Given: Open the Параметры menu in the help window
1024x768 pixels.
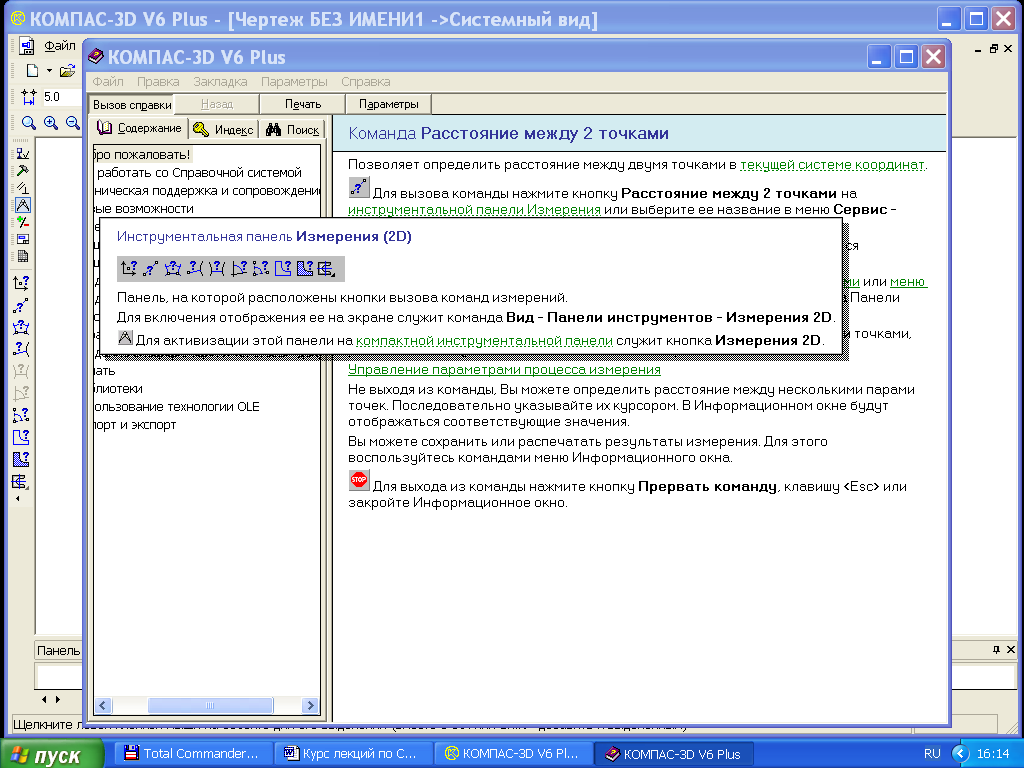Looking at the screenshot, I should point(294,82).
